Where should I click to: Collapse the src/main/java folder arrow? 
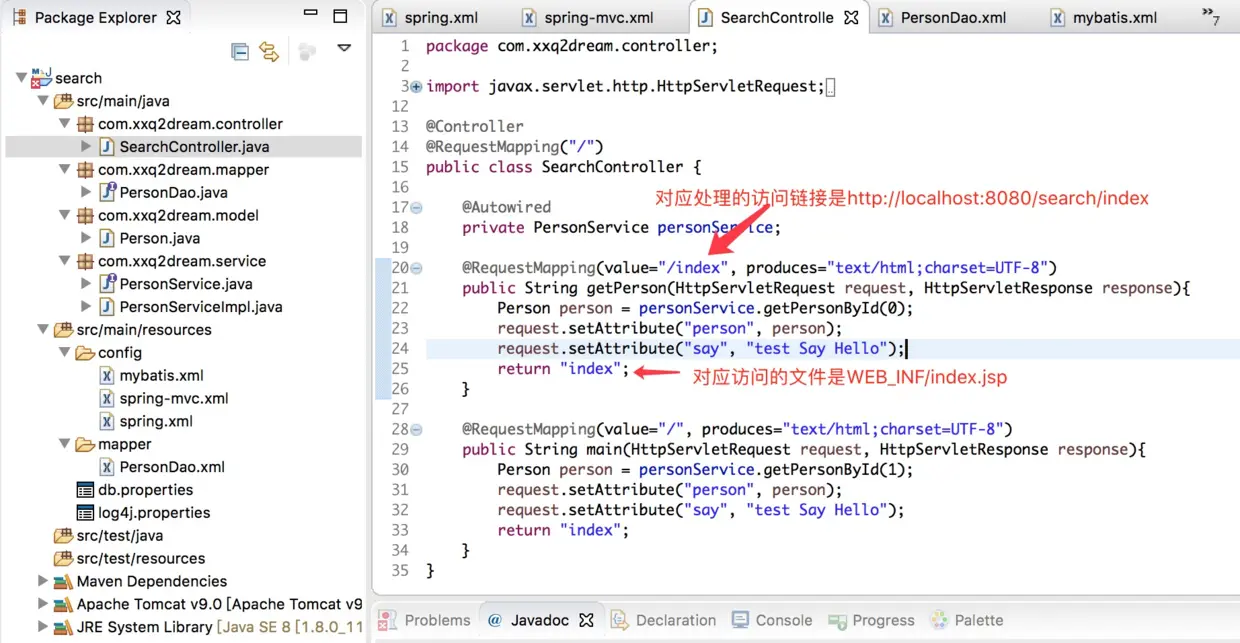tap(42, 101)
